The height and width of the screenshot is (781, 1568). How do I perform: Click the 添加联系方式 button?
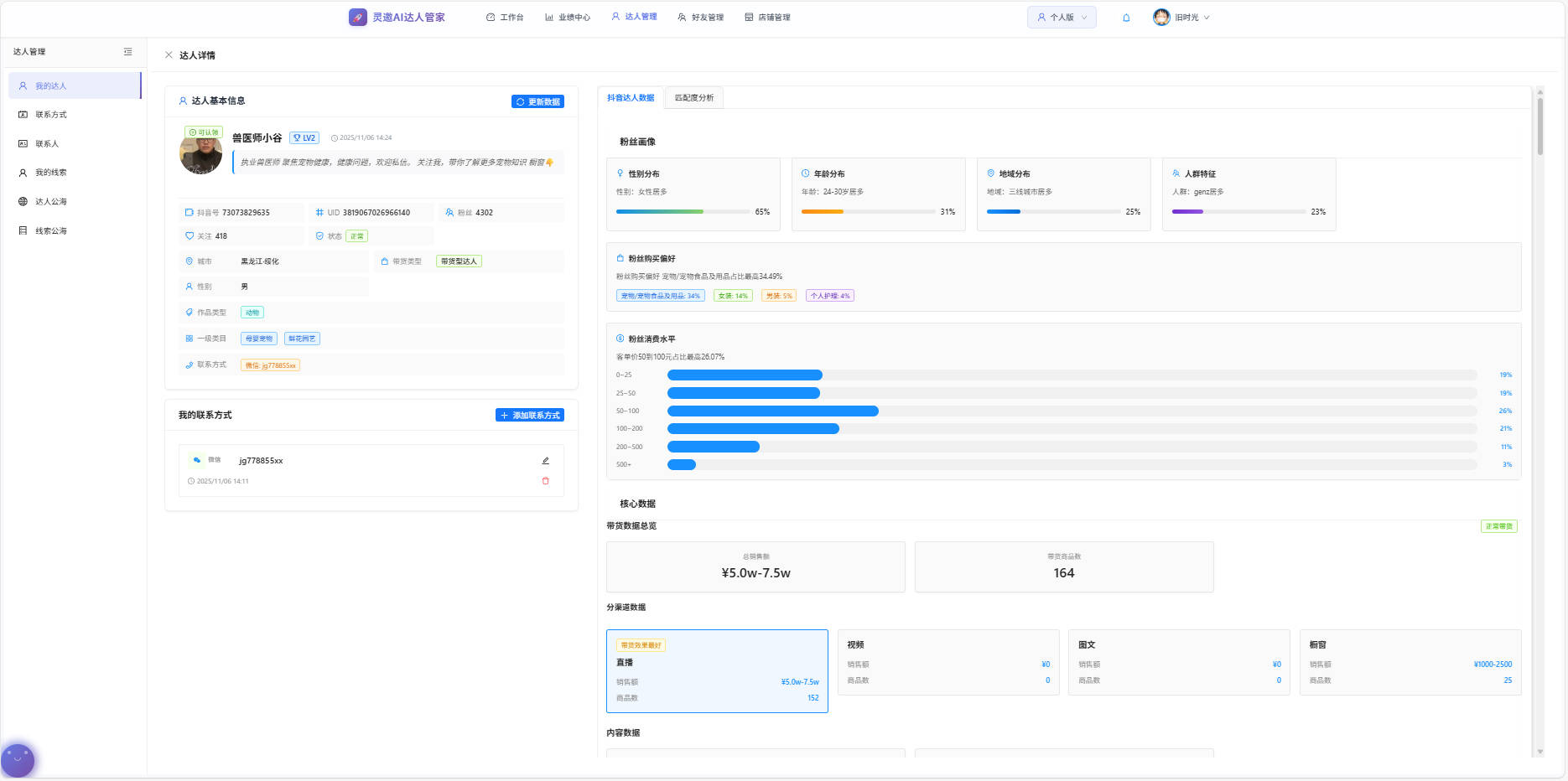coord(530,416)
